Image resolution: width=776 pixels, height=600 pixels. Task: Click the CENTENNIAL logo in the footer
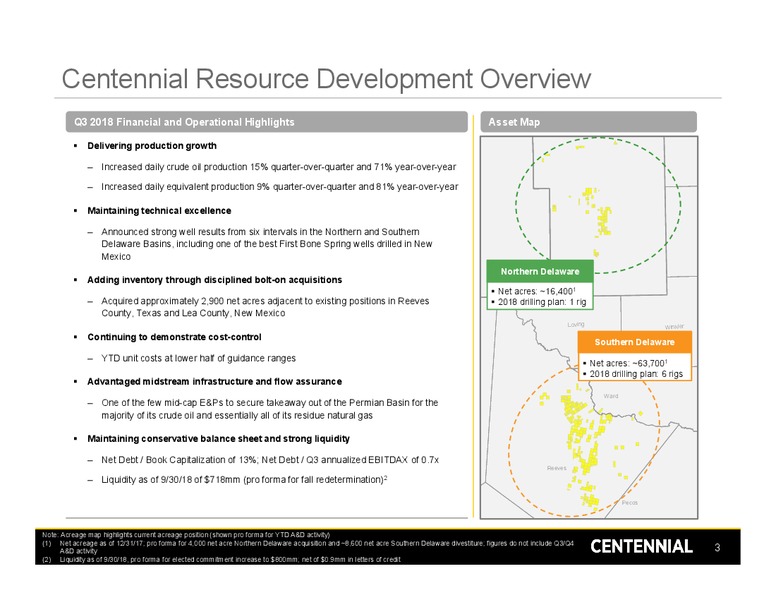[x=641, y=546]
